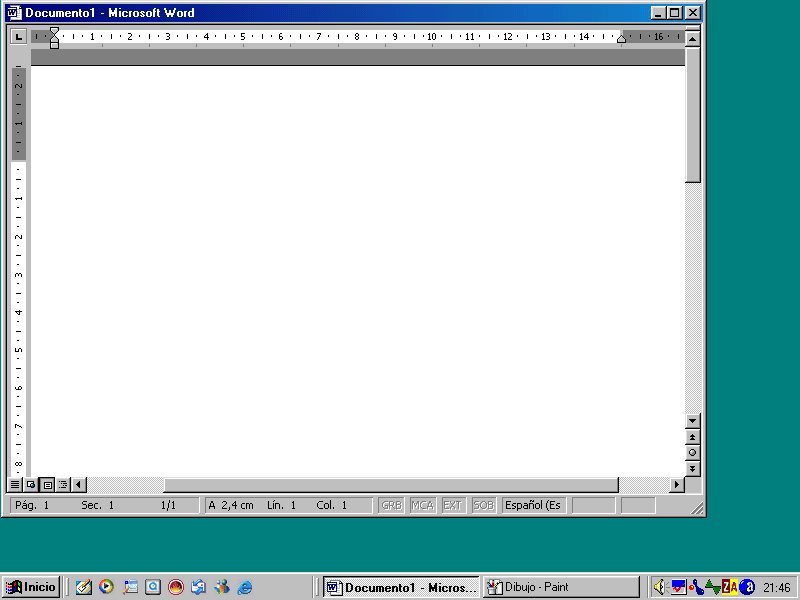Launch Outlook Express quick launch icon
The width and height of the screenshot is (800, 600).
pos(198,587)
